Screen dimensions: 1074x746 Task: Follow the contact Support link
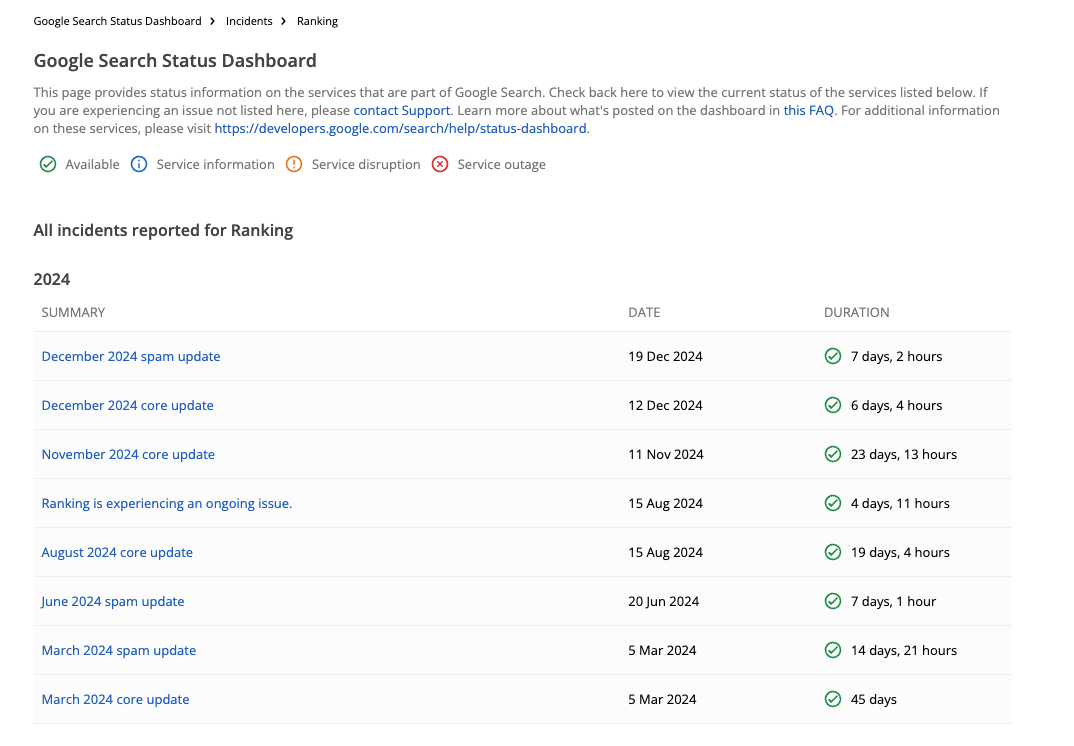click(x=402, y=110)
